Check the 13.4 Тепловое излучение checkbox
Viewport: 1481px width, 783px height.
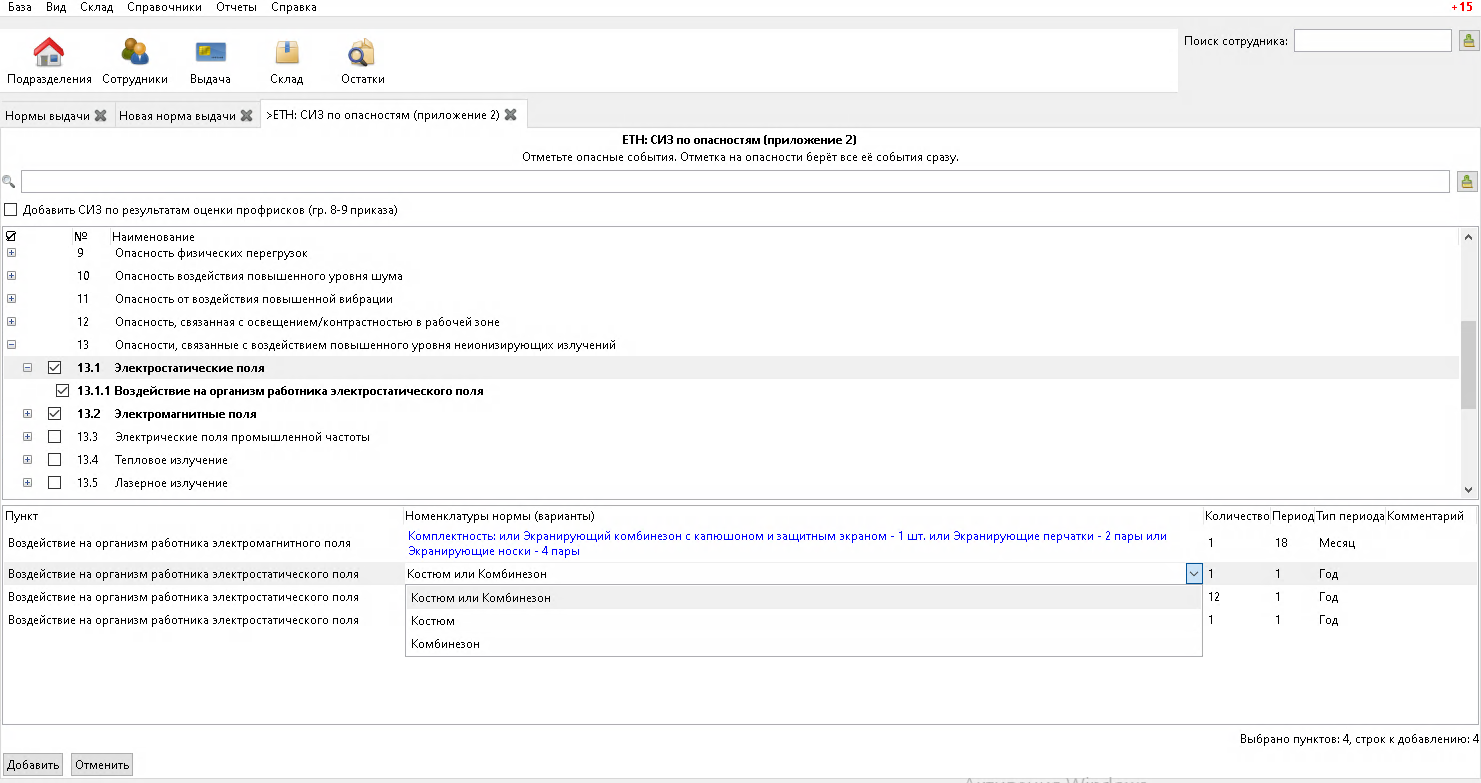(x=55, y=460)
